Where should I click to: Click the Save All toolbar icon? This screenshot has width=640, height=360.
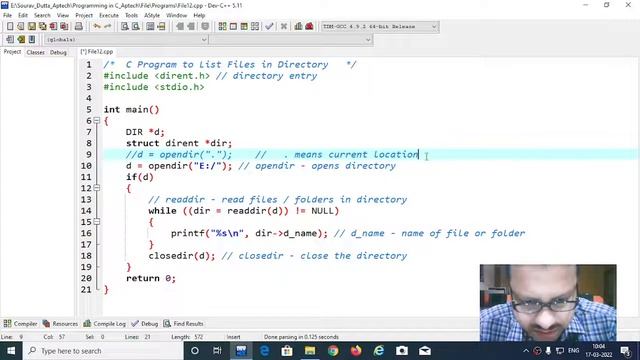[42, 27]
